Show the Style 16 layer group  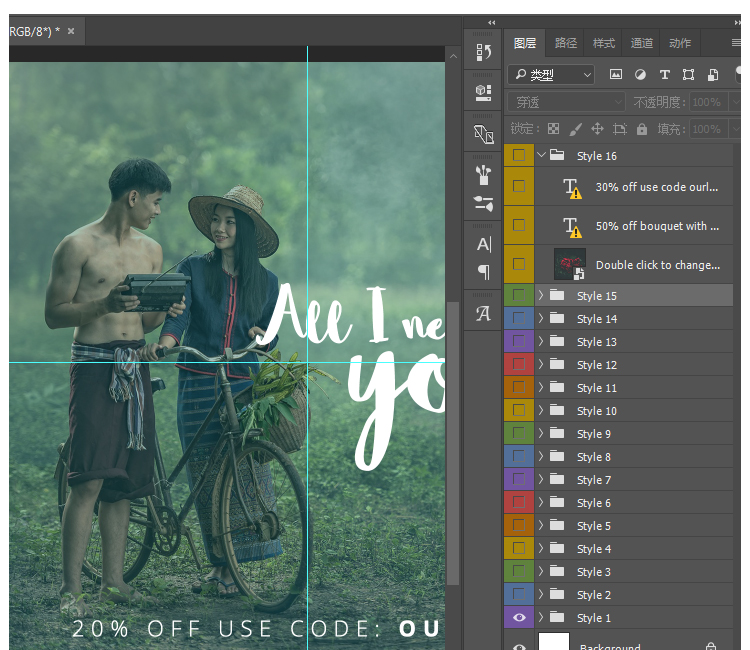(518, 156)
